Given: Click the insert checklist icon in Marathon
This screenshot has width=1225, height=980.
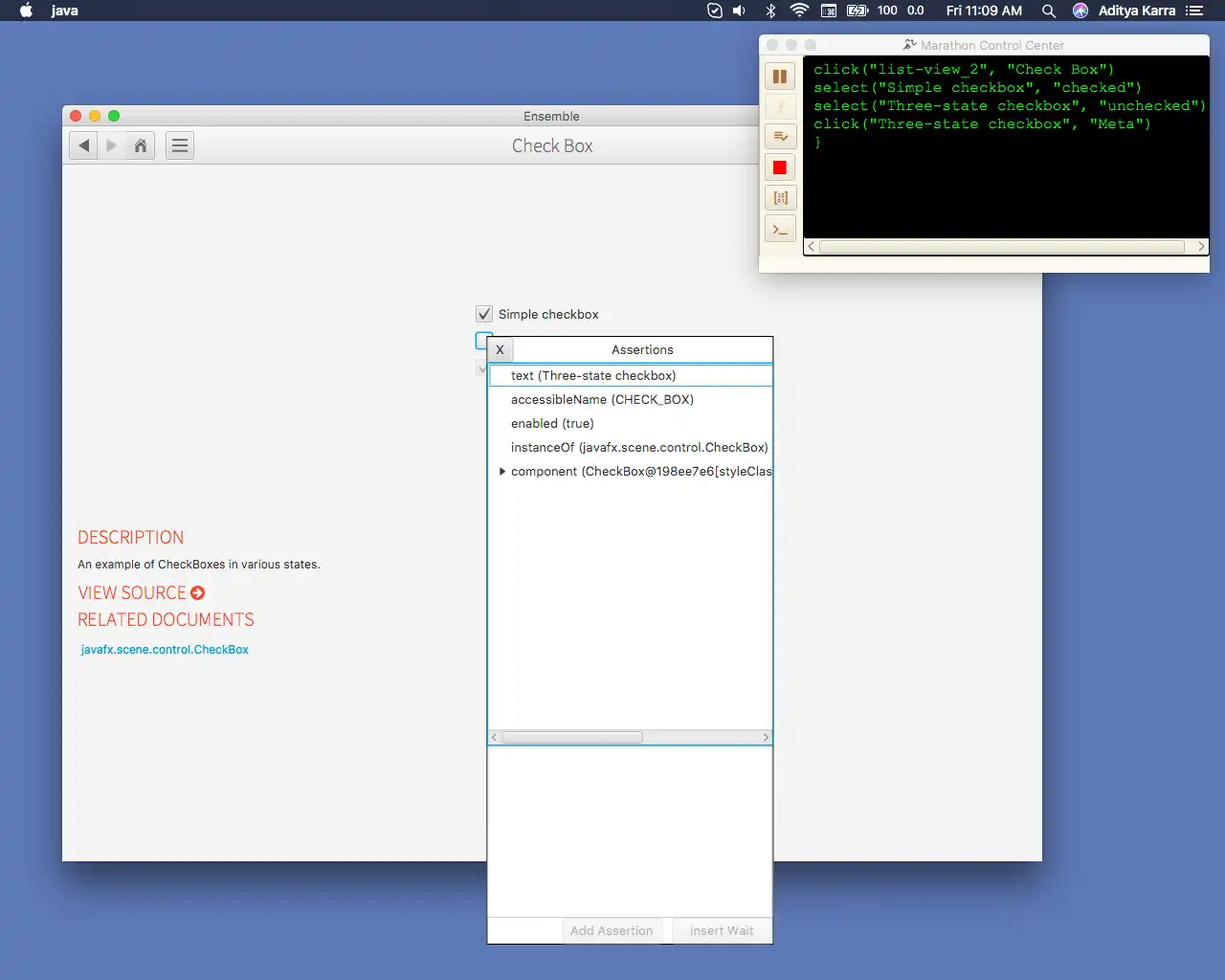Looking at the screenshot, I should pos(780,137).
